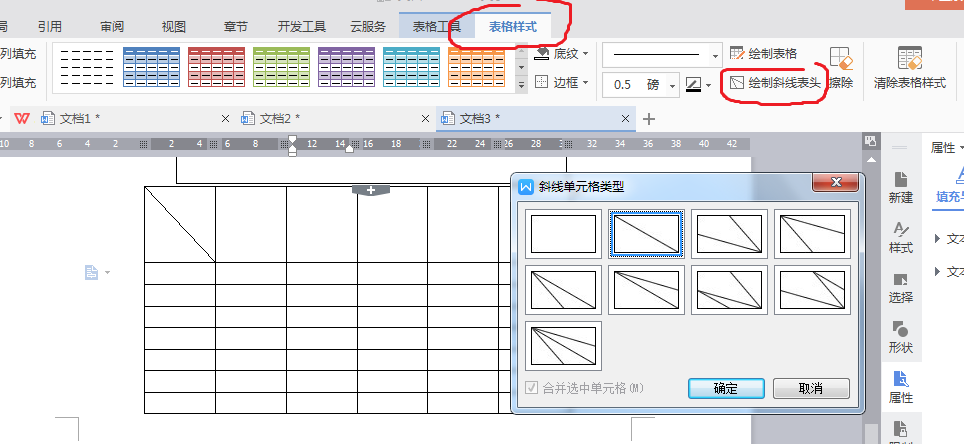Choose the teal table style thumbnail

click(x=411, y=67)
